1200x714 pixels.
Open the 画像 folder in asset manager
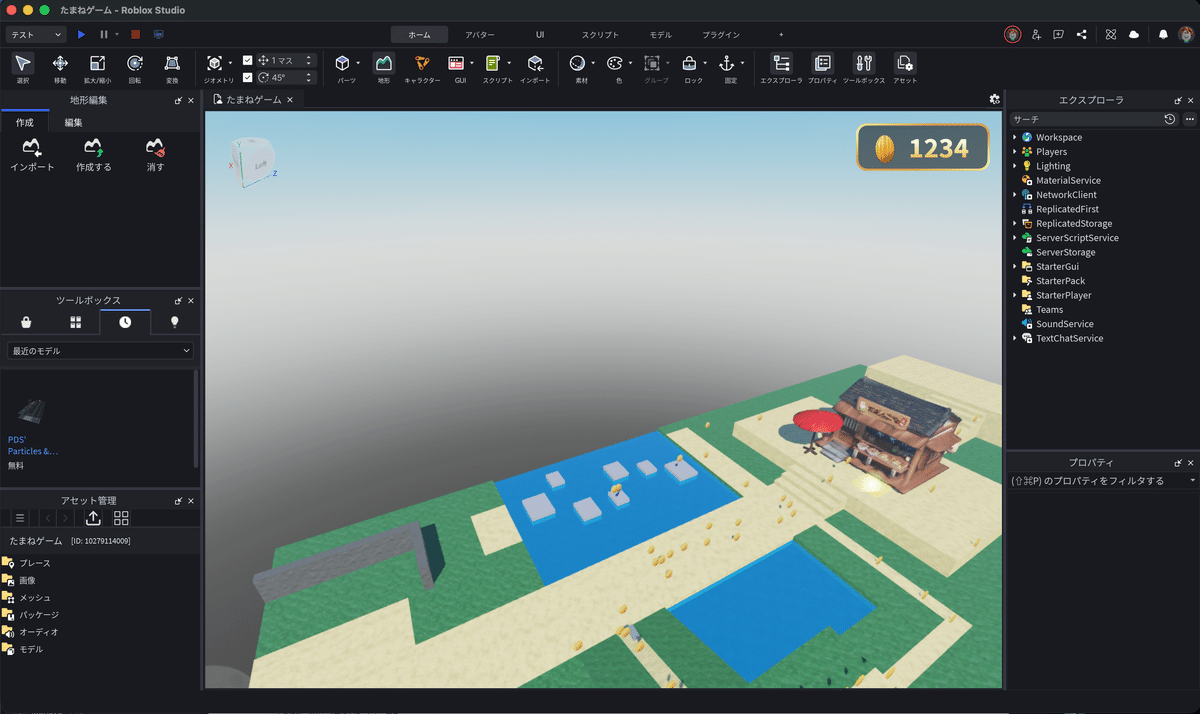click(x=28, y=580)
